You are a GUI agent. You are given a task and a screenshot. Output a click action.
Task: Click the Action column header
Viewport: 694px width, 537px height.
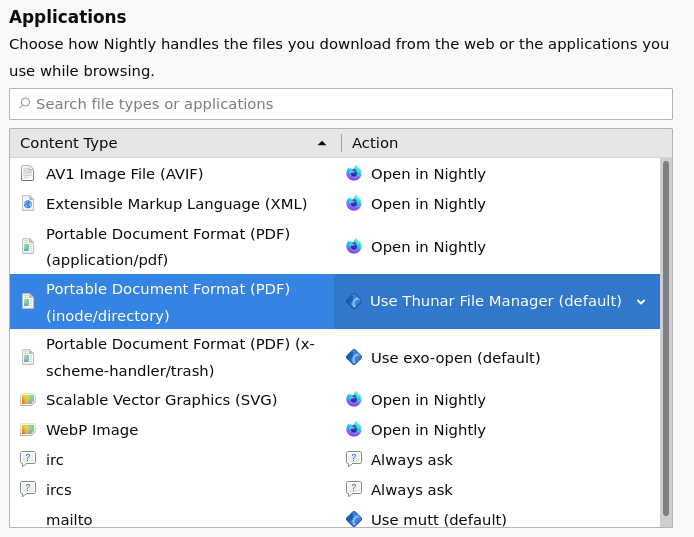click(500, 143)
